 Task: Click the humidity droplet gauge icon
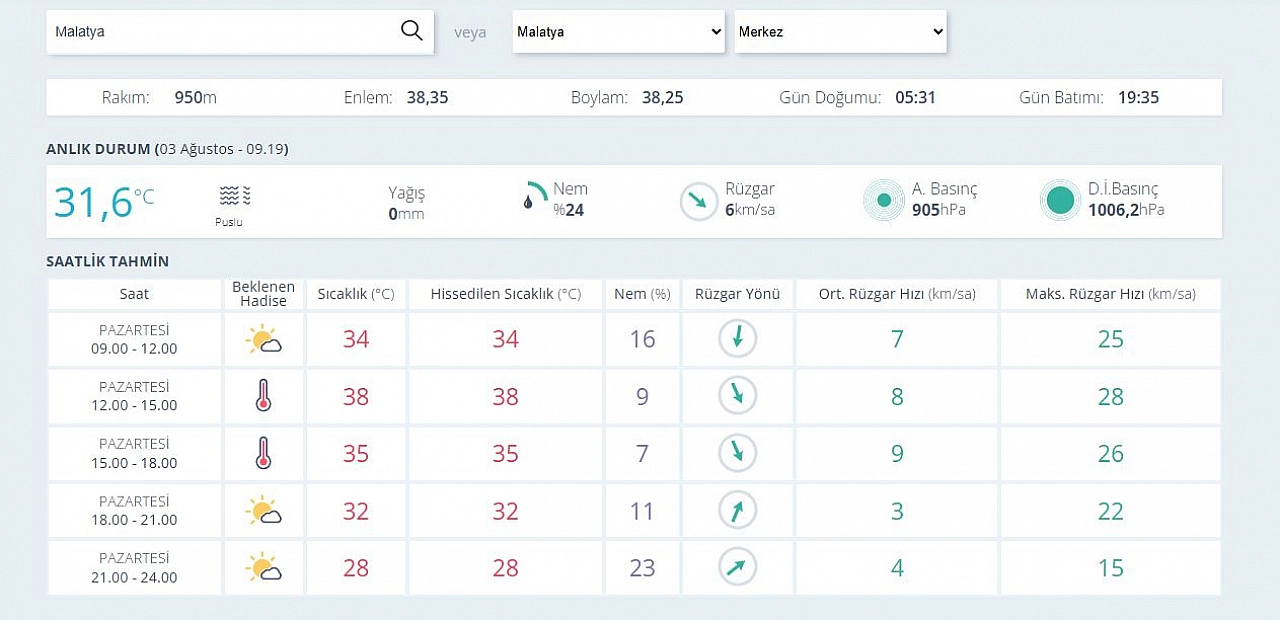pos(536,196)
